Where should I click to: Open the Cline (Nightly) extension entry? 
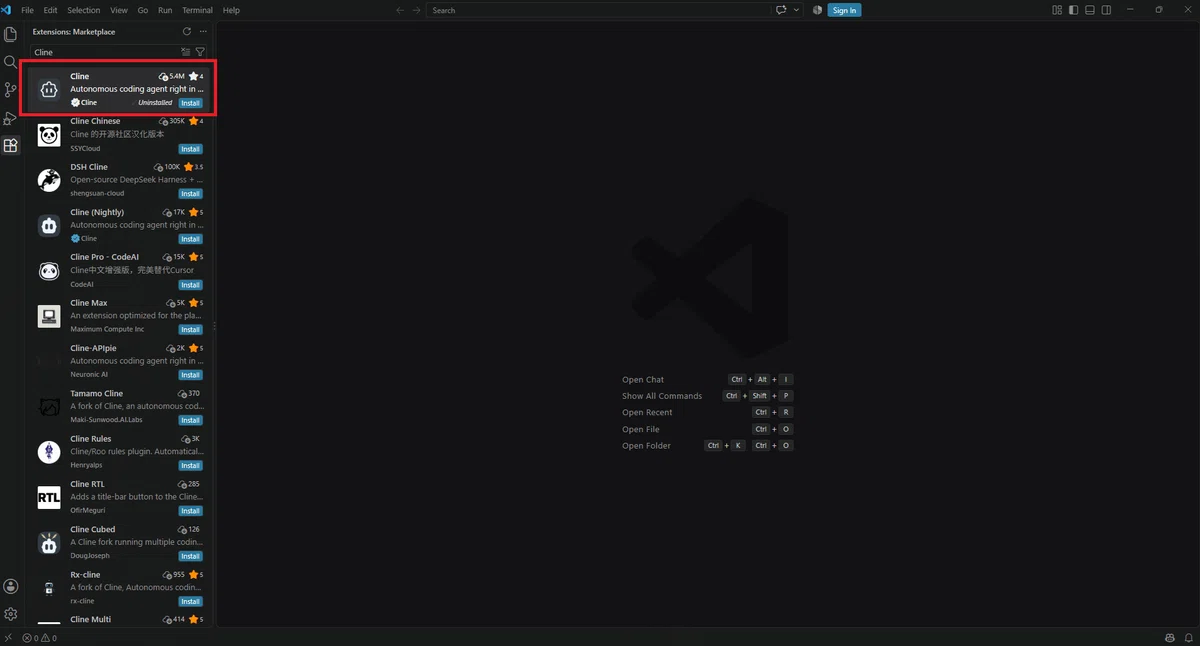click(x=120, y=226)
